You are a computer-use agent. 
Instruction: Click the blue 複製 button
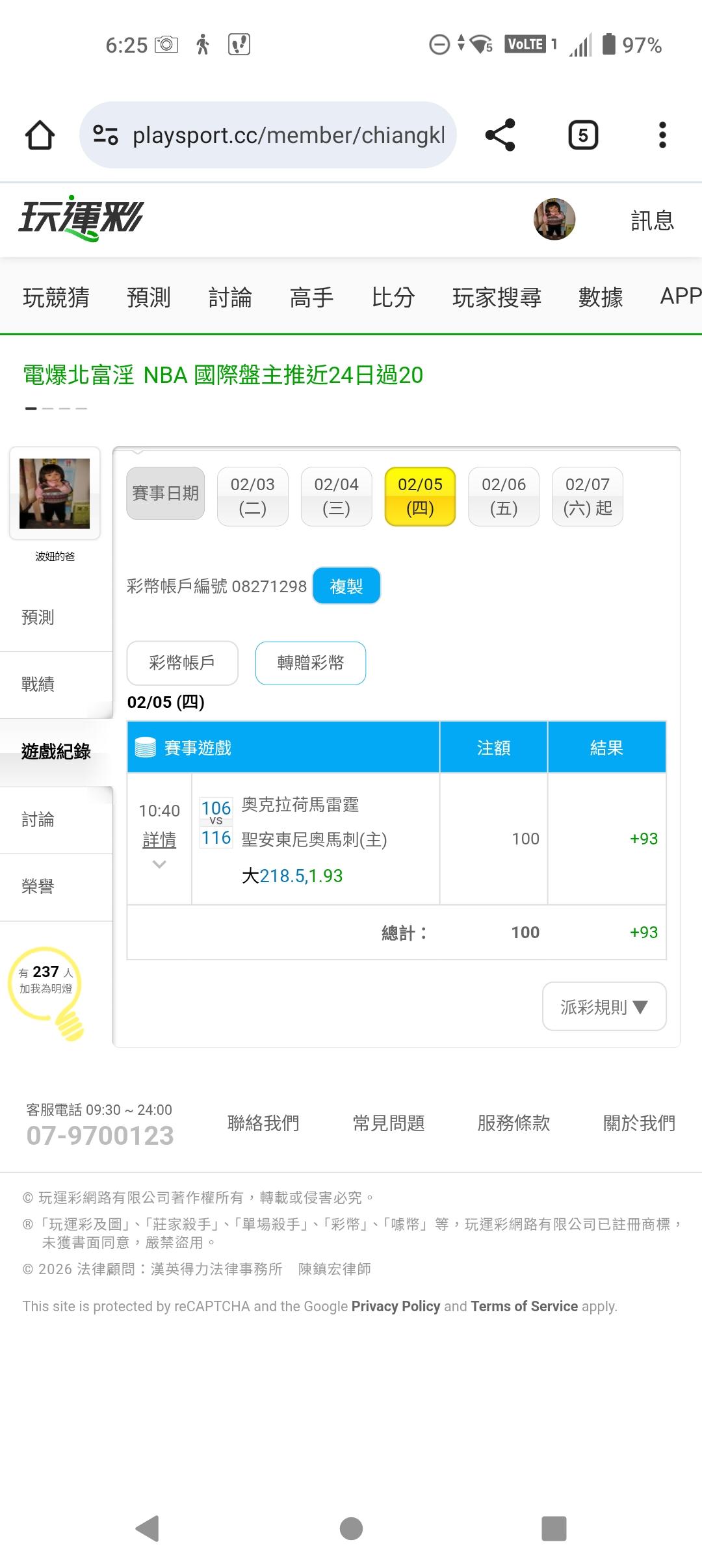coord(346,586)
